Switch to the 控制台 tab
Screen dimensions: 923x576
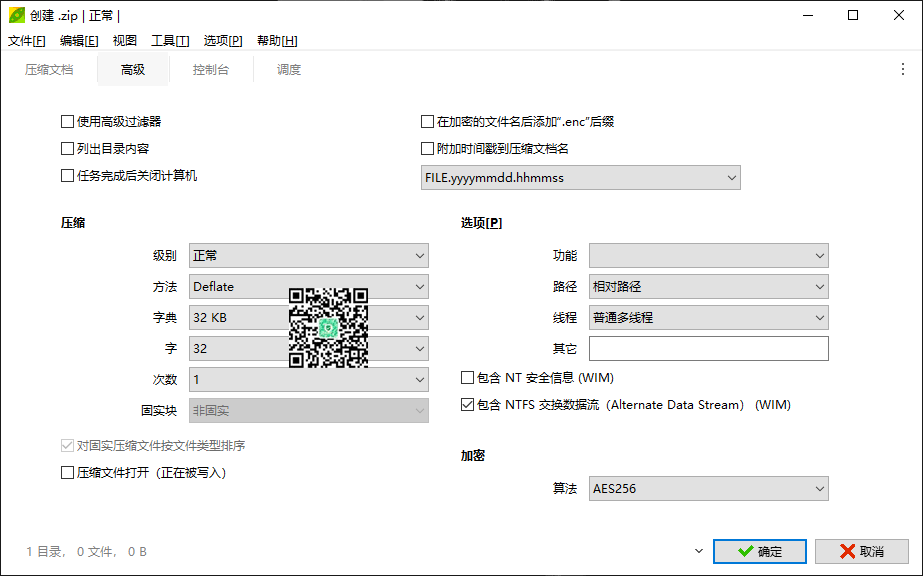point(211,70)
